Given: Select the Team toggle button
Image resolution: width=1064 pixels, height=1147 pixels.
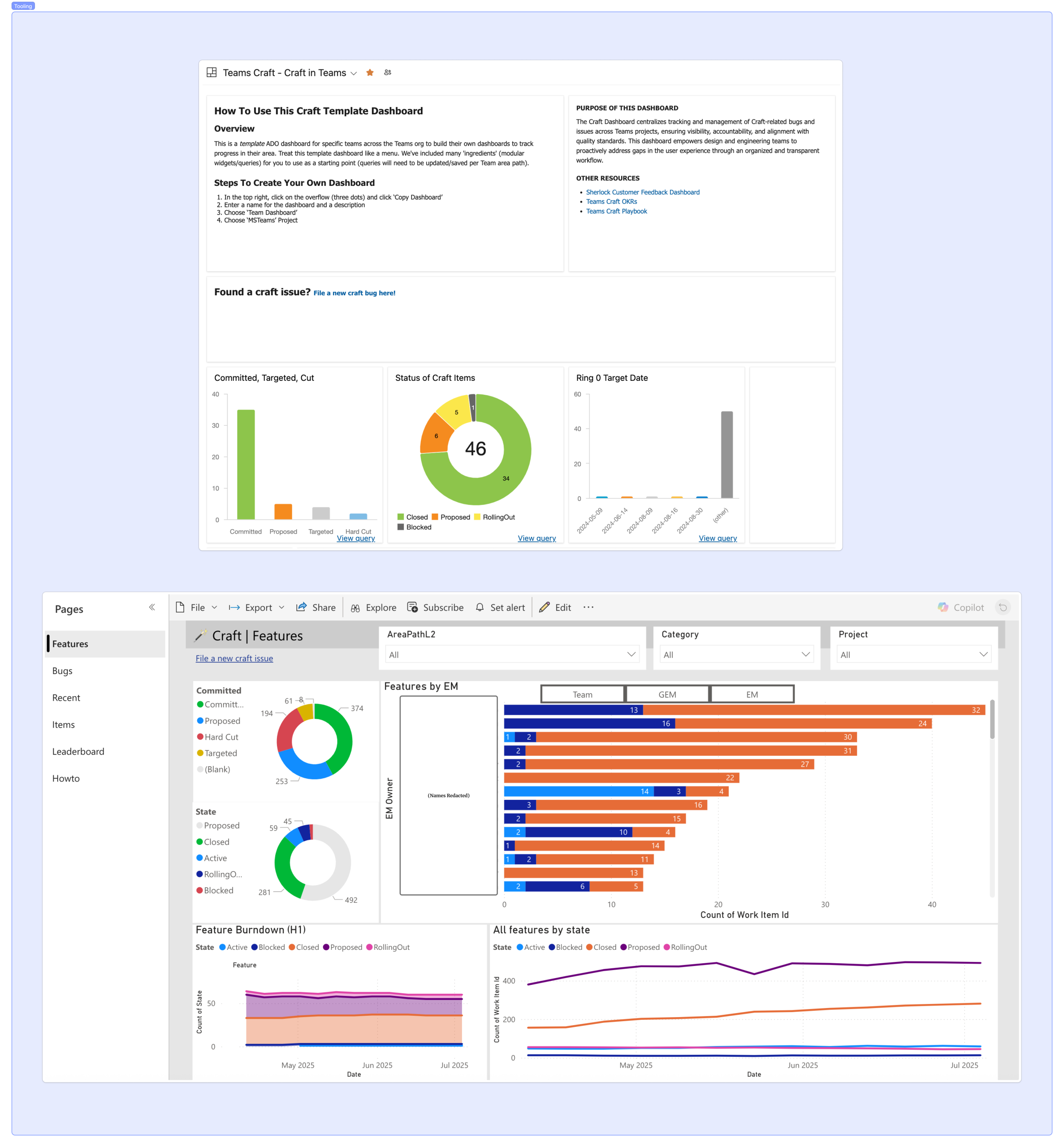Looking at the screenshot, I should coord(582,694).
